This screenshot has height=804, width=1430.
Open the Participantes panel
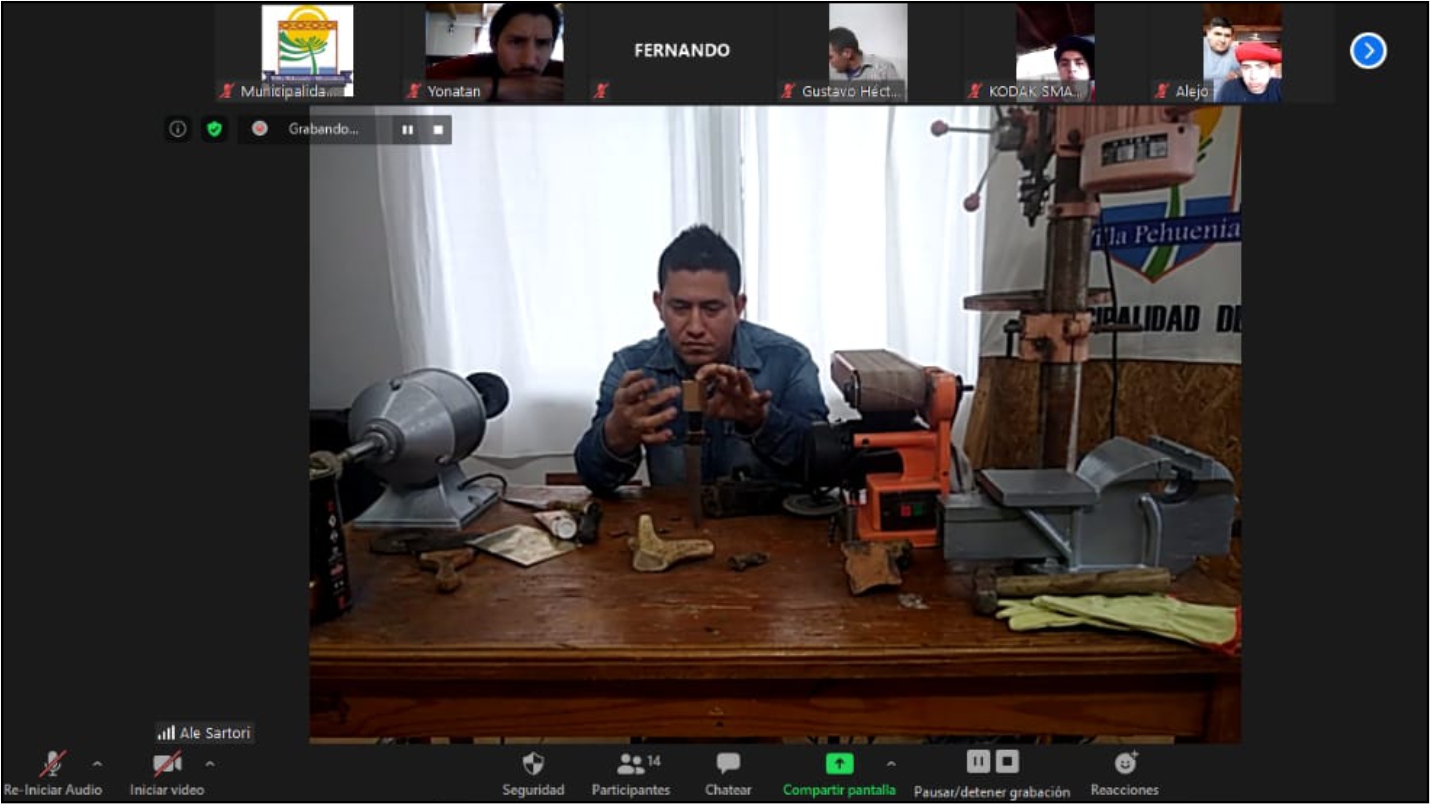[630, 765]
